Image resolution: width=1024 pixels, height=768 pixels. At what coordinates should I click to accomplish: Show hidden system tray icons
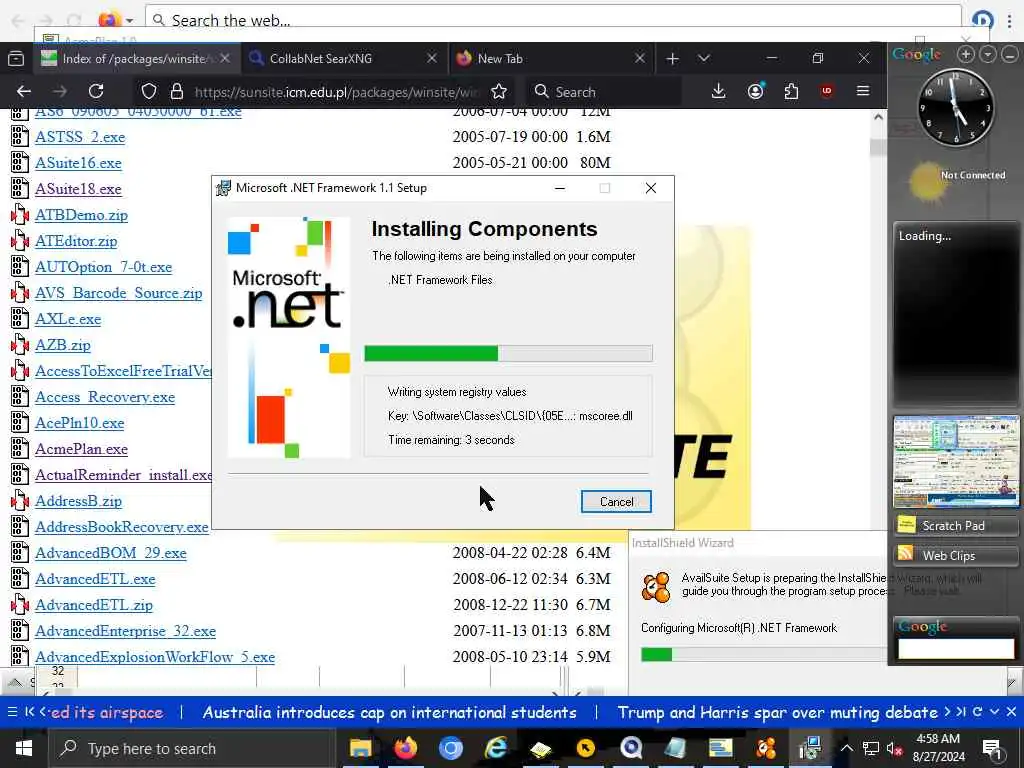(x=846, y=748)
